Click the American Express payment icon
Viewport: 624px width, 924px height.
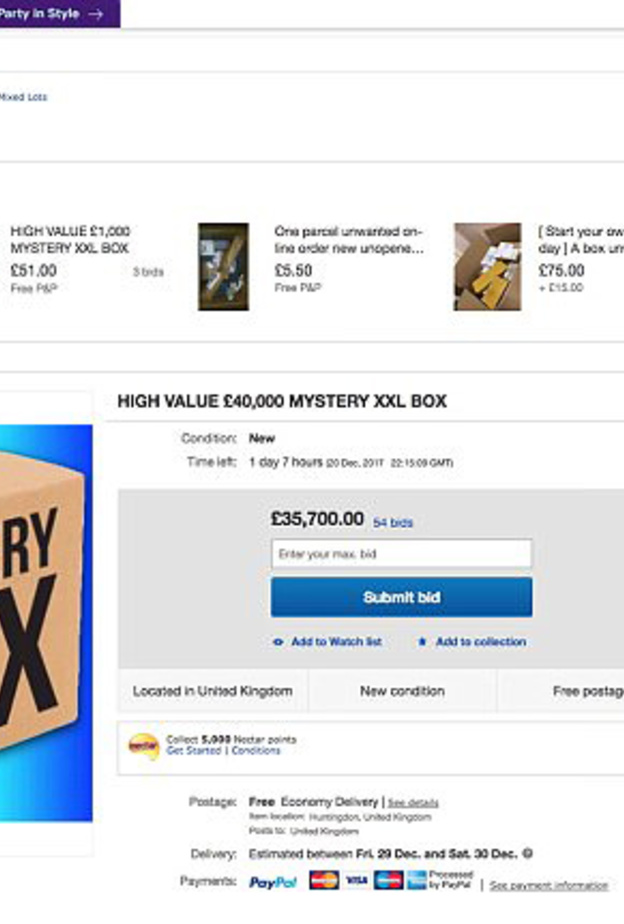[x=388, y=881]
